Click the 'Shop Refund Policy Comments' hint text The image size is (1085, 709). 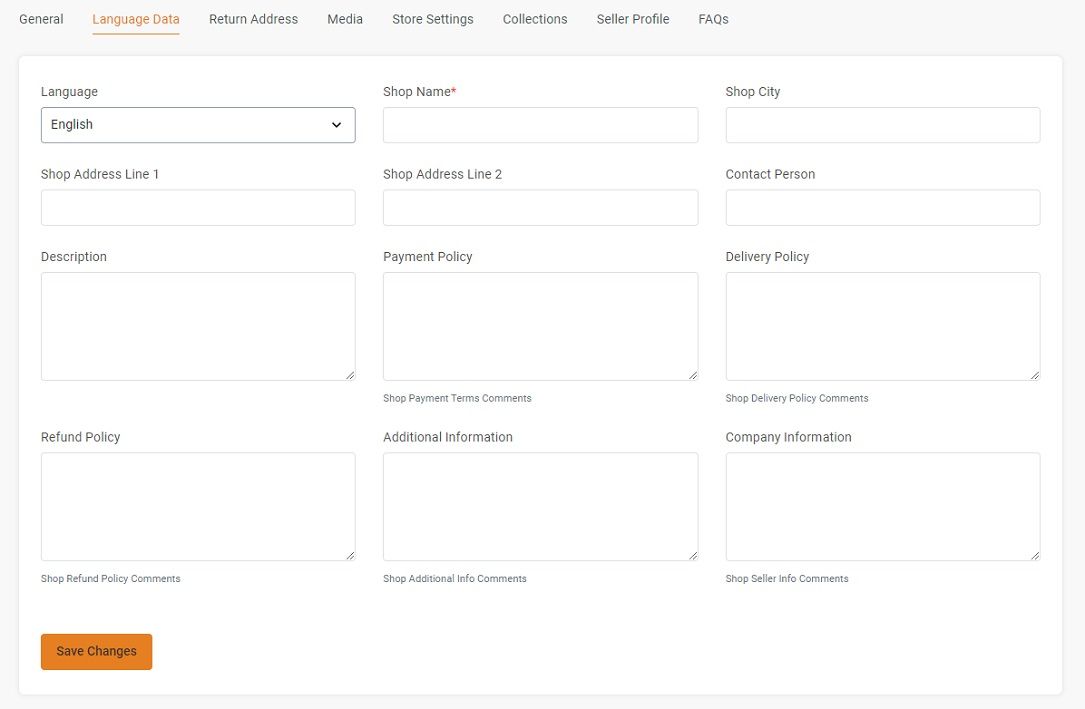point(111,579)
